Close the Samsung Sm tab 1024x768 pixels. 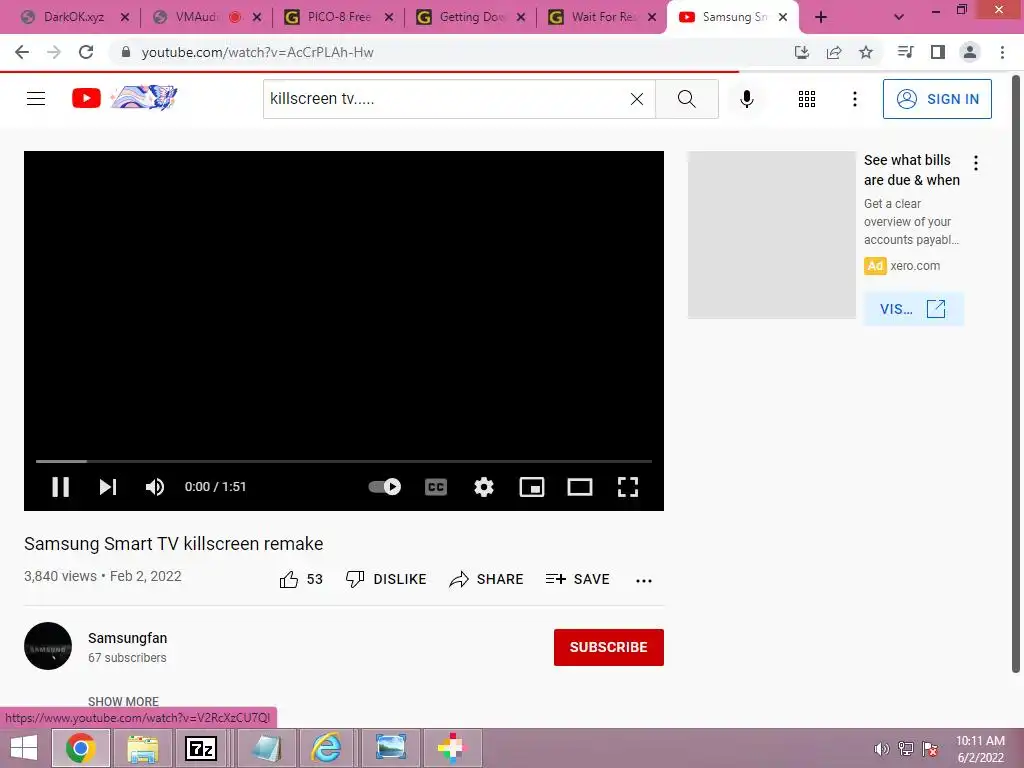click(783, 17)
